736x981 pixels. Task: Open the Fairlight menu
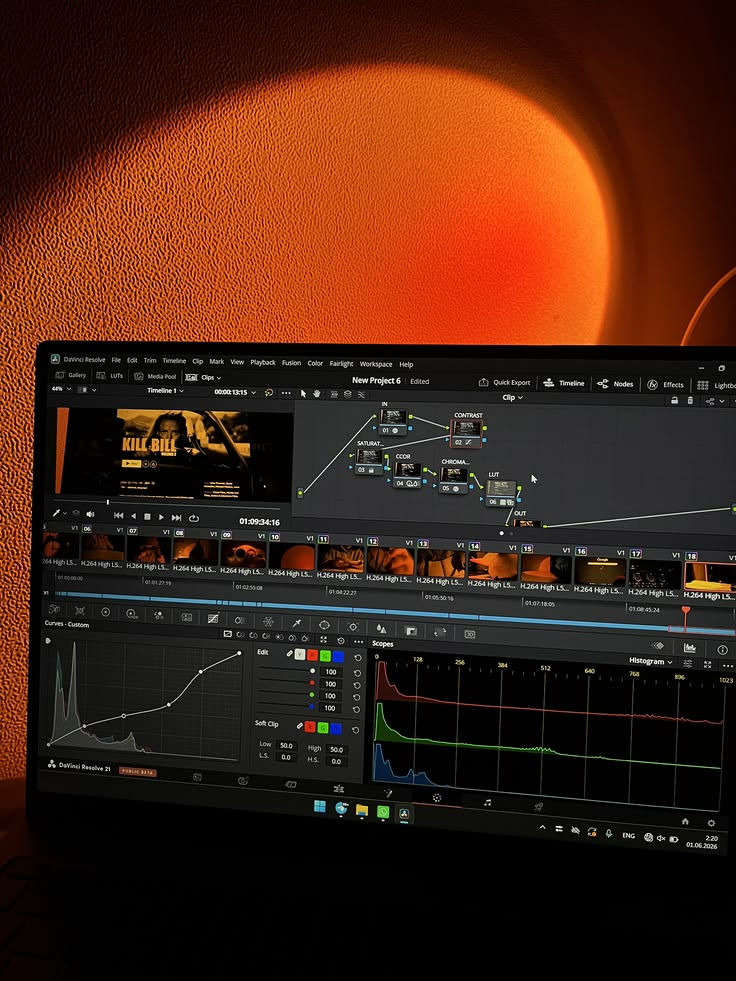341,363
